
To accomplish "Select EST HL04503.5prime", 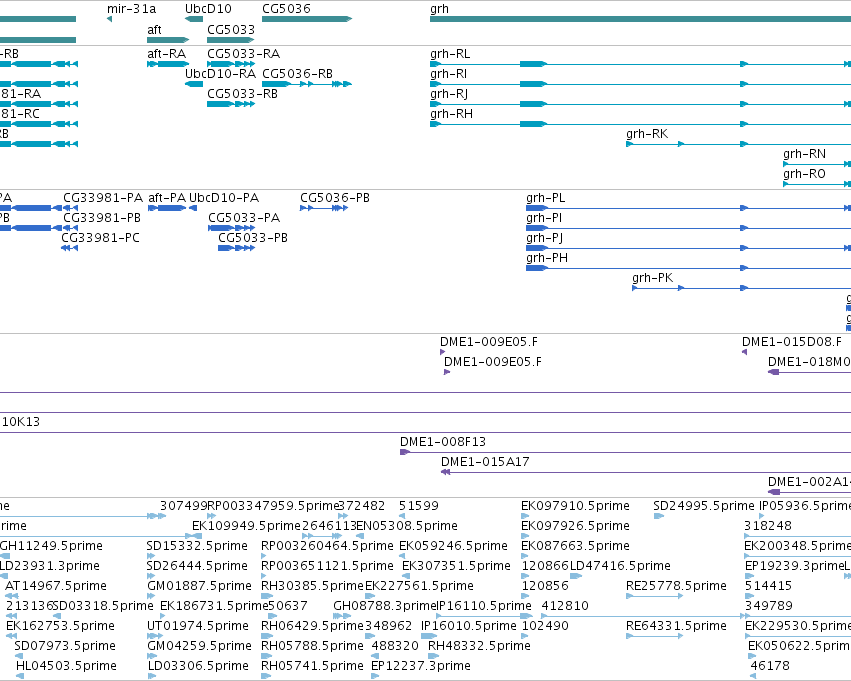I will click(66, 667).
